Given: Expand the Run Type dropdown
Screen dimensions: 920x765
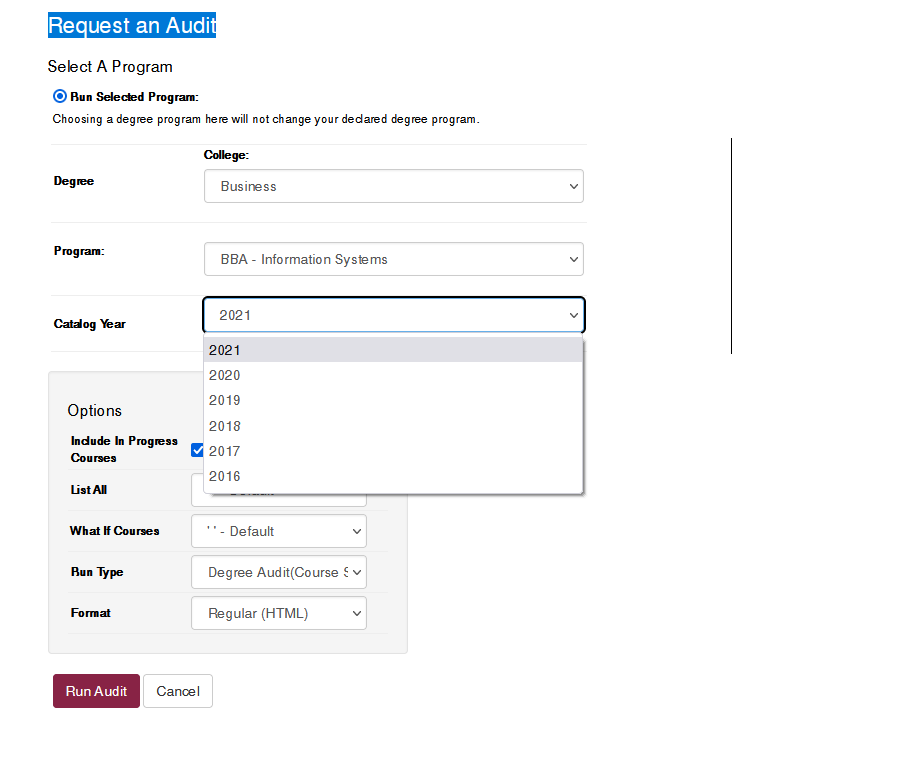Looking at the screenshot, I should click(x=278, y=572).
